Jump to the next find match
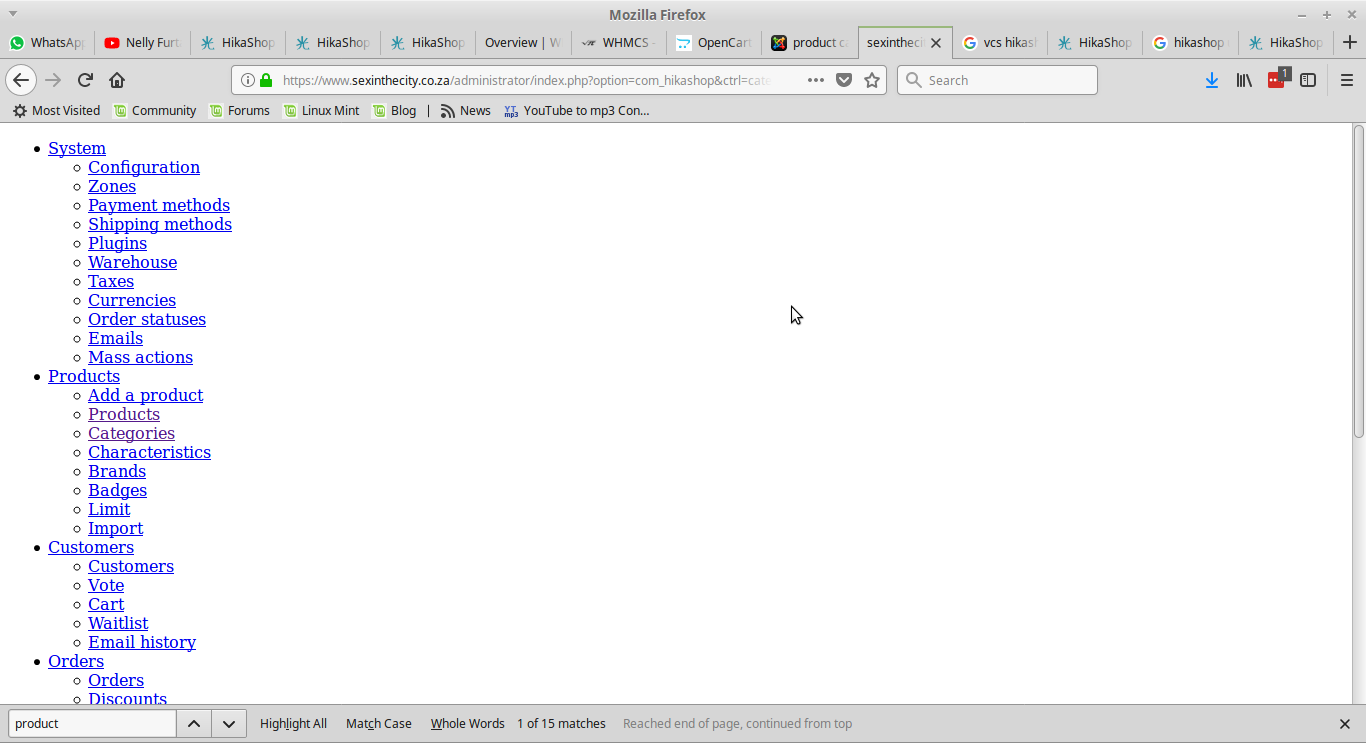The width and height of the screenshot is (1366, 743). [x=229, y=723]
